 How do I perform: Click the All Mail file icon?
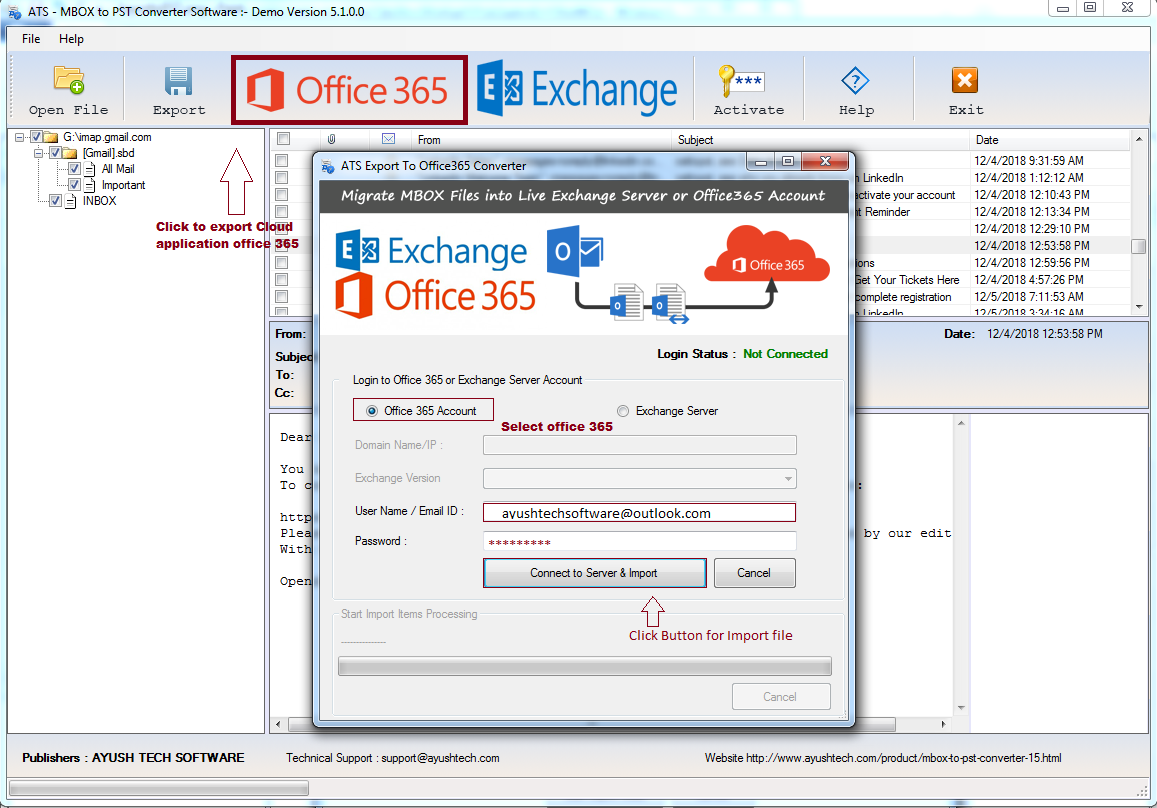coord(89,169)
